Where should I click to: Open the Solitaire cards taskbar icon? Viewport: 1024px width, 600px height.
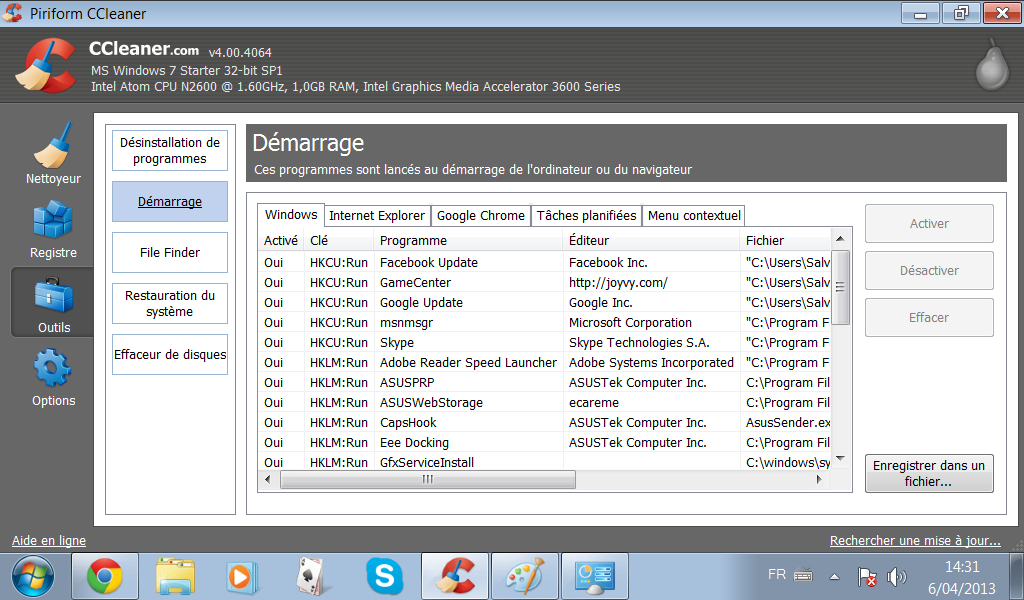311,576
